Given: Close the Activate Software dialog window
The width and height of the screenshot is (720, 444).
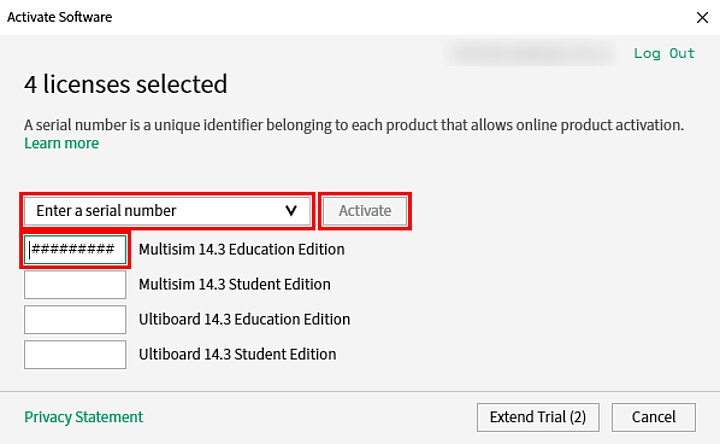Looking at the screenshot, I should [701, 17].
